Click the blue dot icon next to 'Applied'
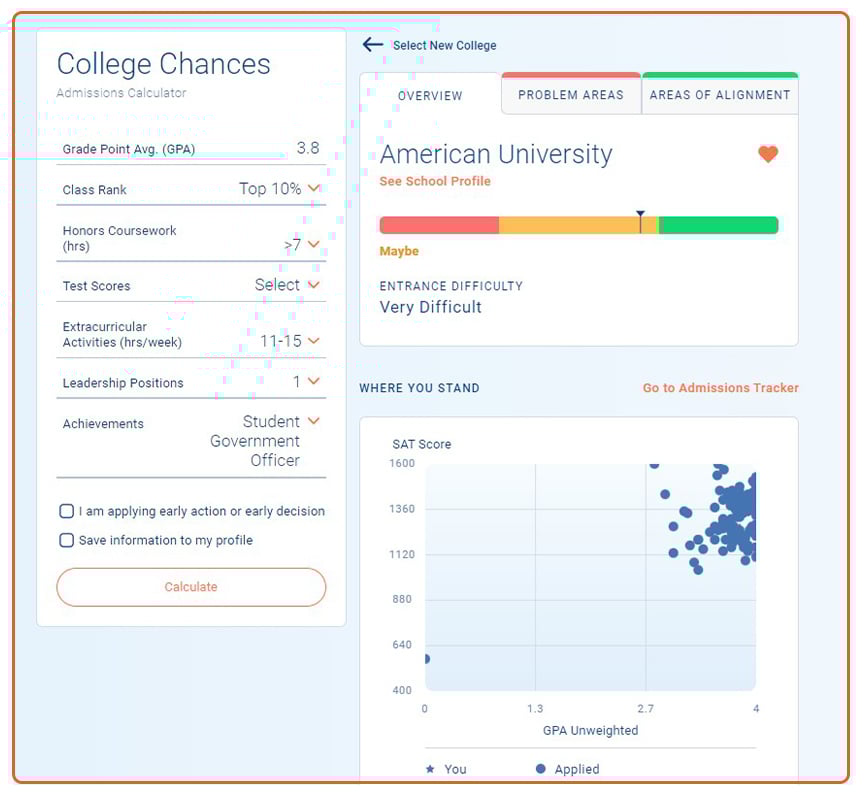The image size is (866, 797). [x=540, y=769]
